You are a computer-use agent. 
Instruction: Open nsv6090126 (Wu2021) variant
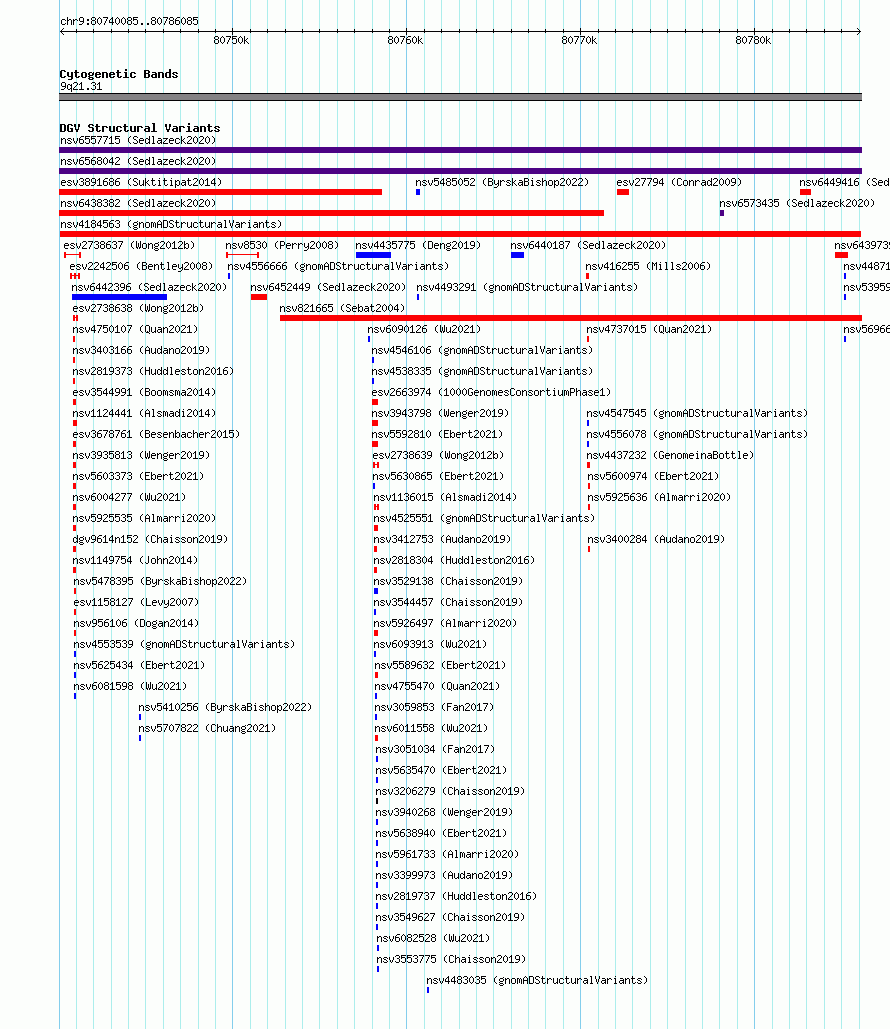[424, 329]
